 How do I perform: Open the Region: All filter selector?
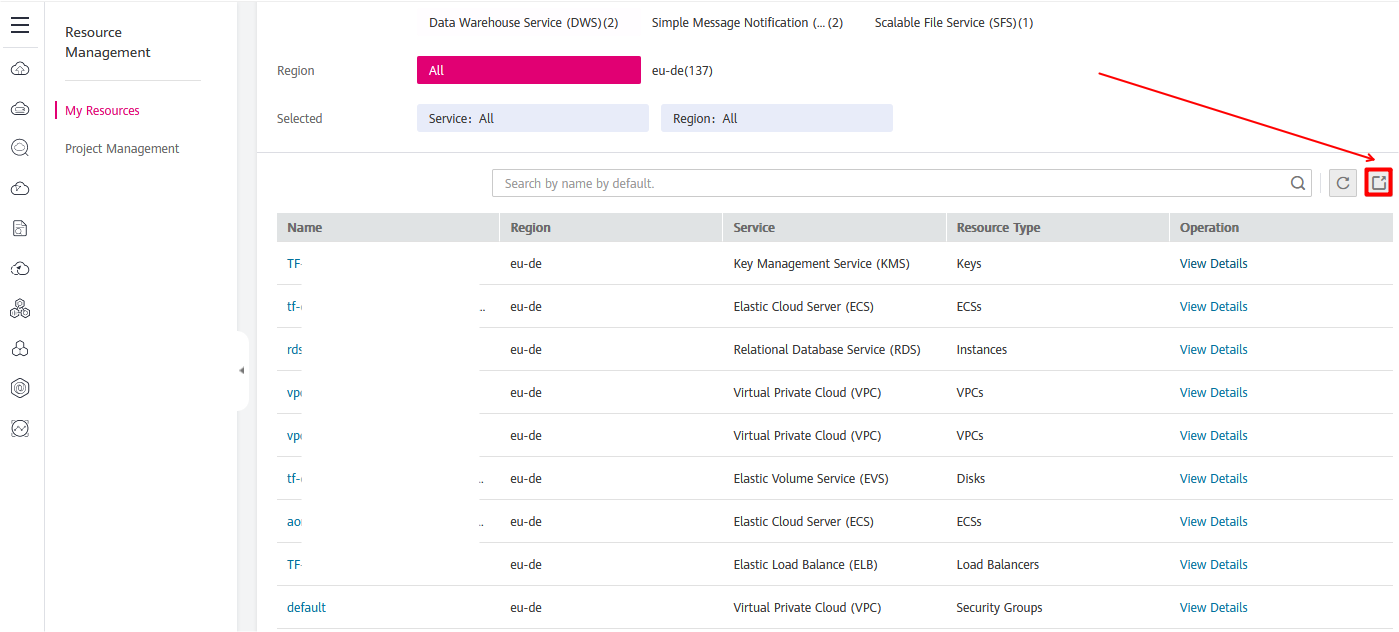coord(776,118)
